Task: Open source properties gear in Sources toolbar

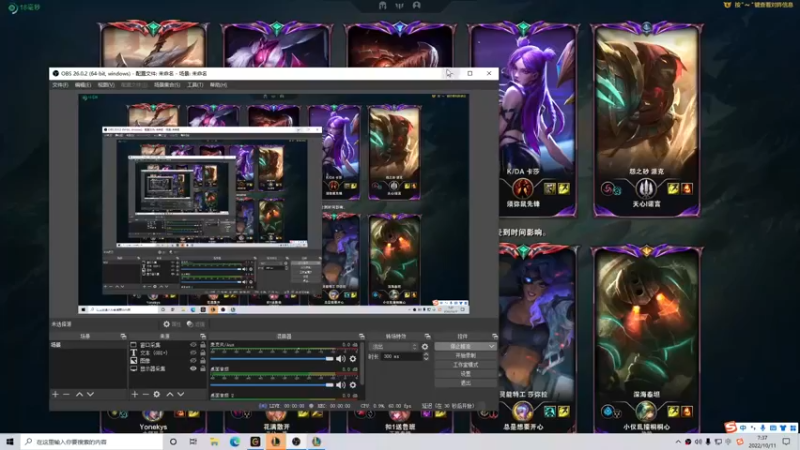Action: point(157,394)
